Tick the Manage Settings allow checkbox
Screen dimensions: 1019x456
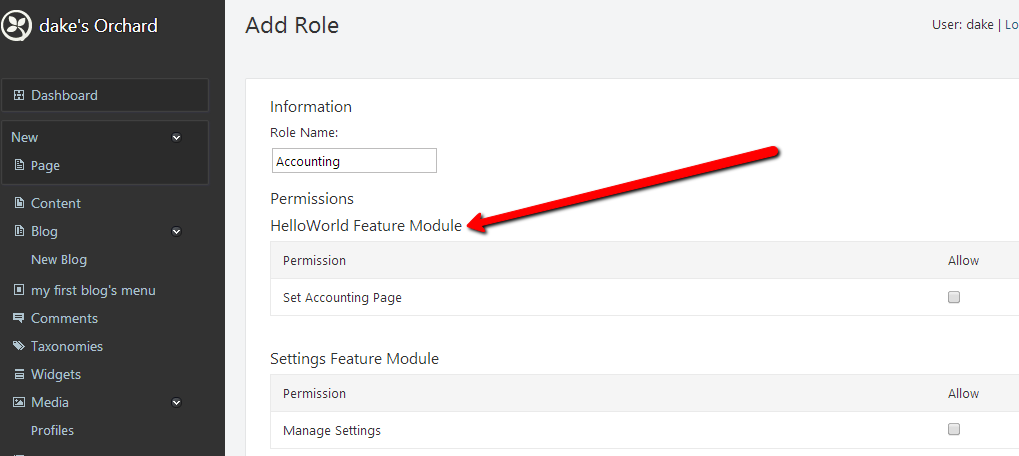coord(953,429)
